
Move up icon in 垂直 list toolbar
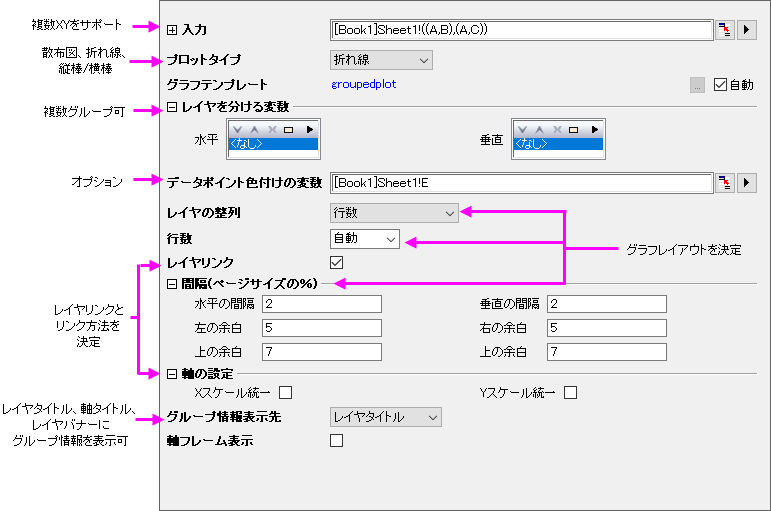540,130
